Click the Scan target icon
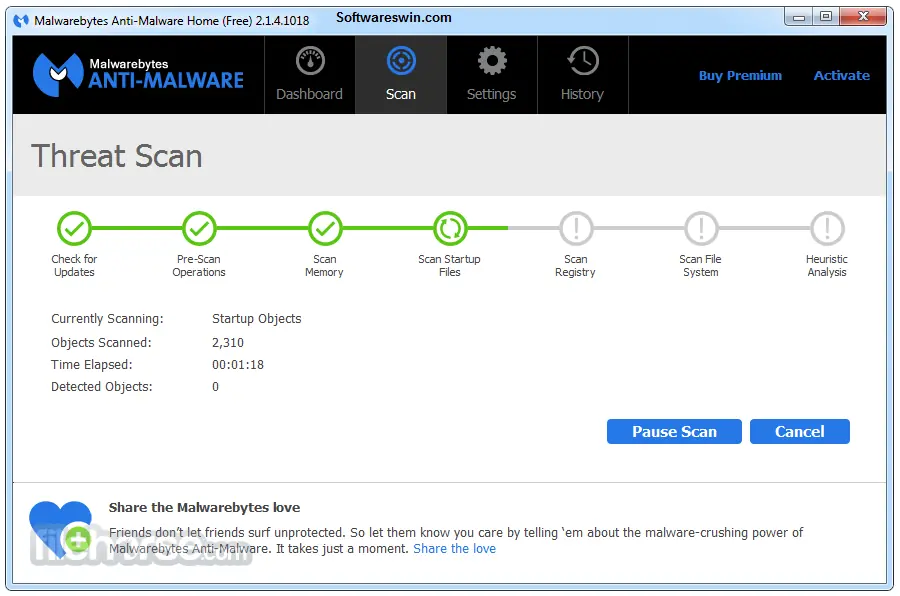The height and width of the screenshot is (596, 900). point(401,61)
